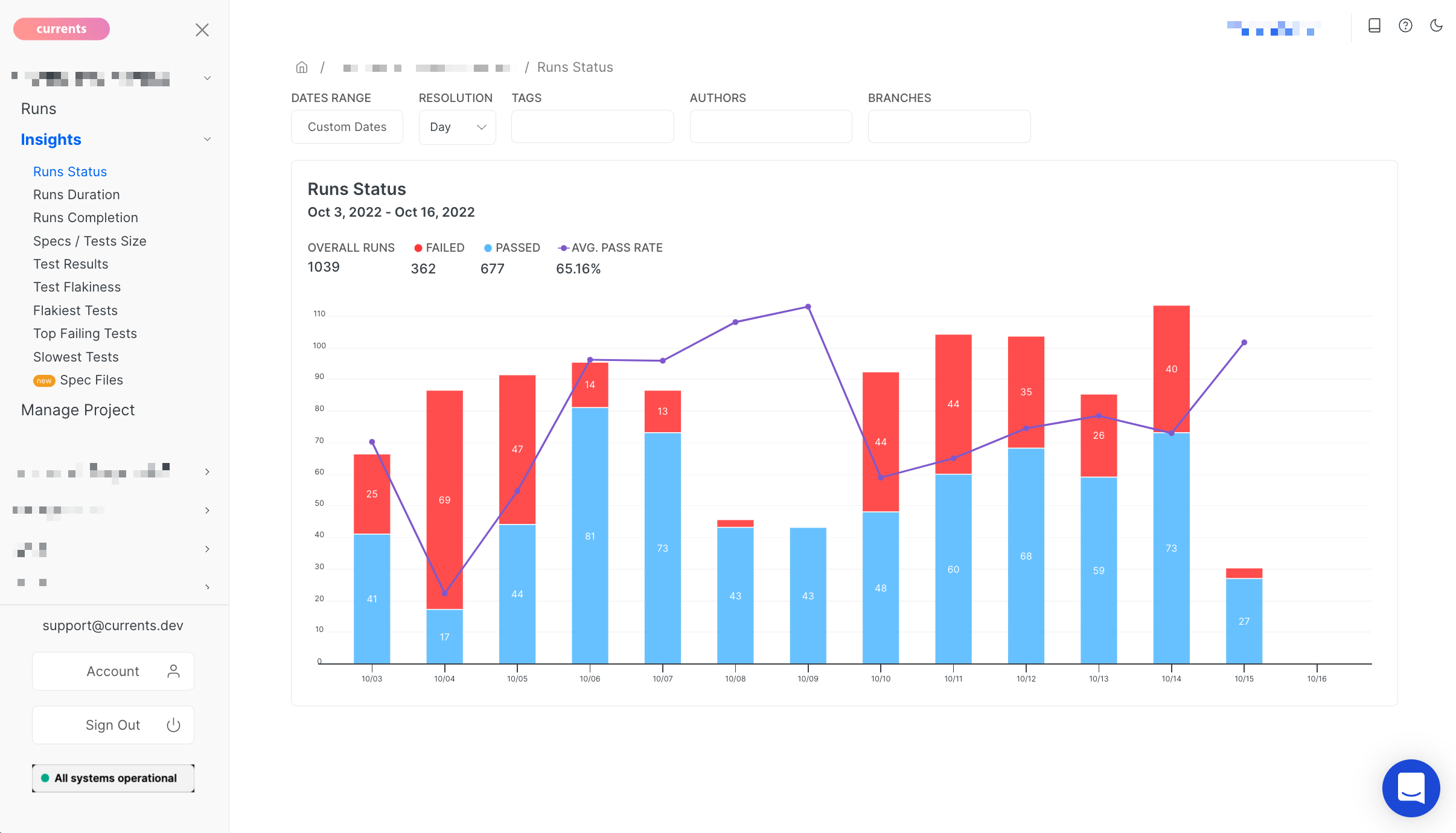Click the Sign Out power icon
The height and width of the screenshot is (833, 1456).
pos(173,725)
